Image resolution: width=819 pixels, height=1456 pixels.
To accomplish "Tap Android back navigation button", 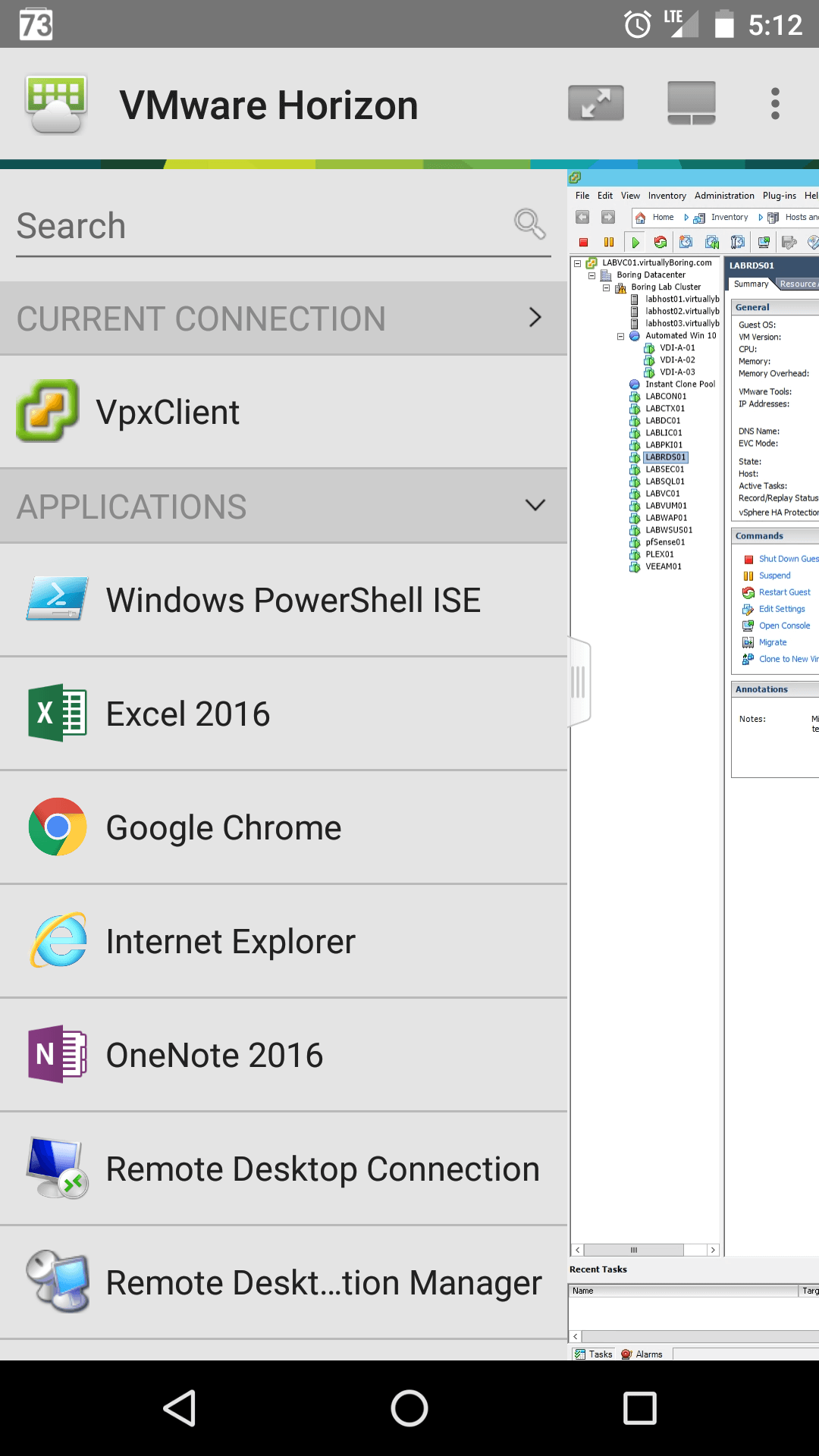I will pos(180,1408).
